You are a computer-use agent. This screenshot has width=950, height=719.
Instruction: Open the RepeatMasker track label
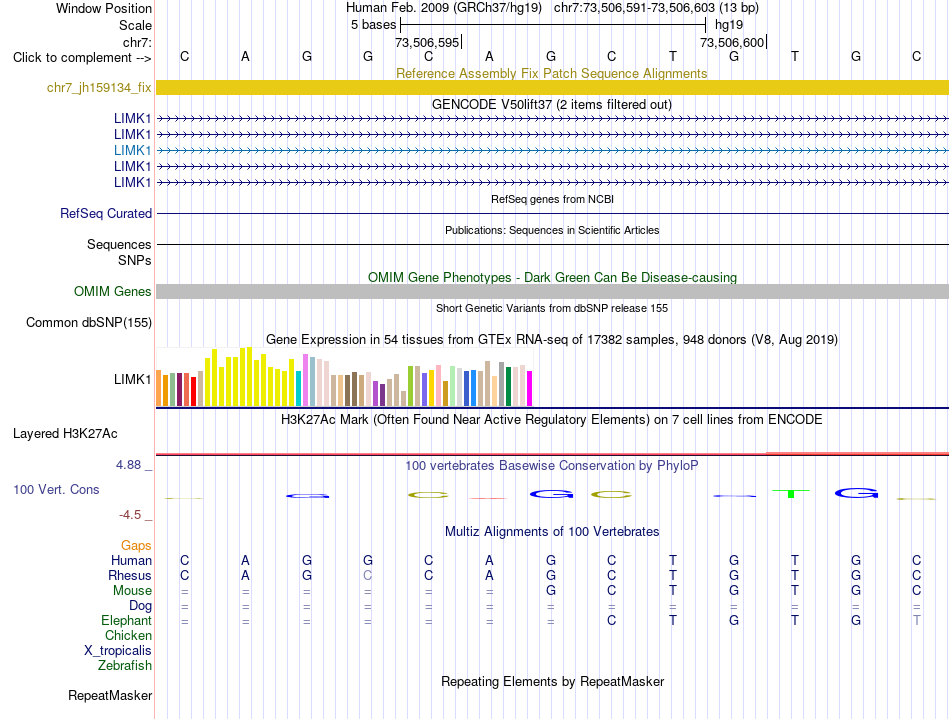(110, 695)
